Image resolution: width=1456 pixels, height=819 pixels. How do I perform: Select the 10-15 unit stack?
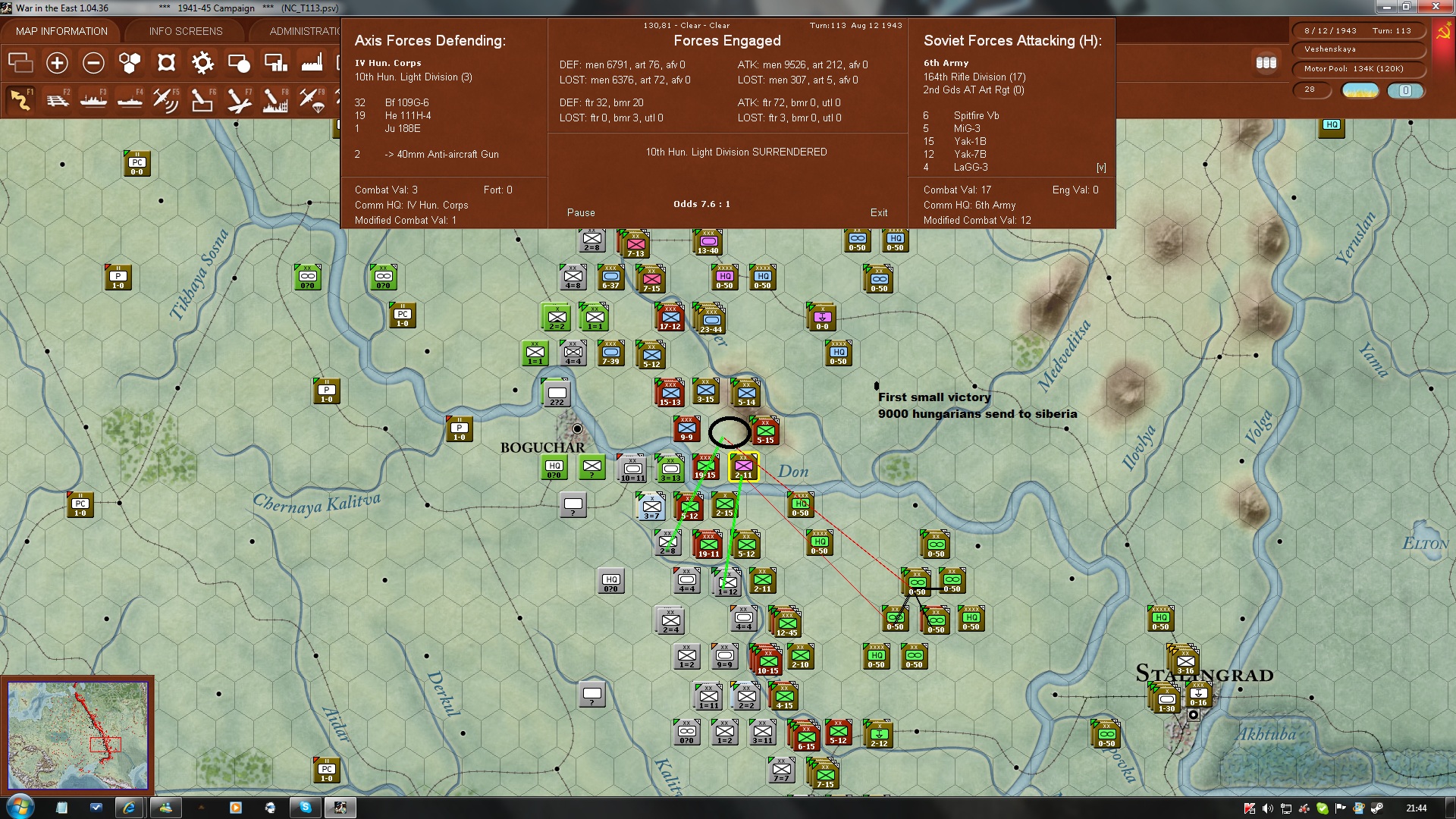coord(767,661)
